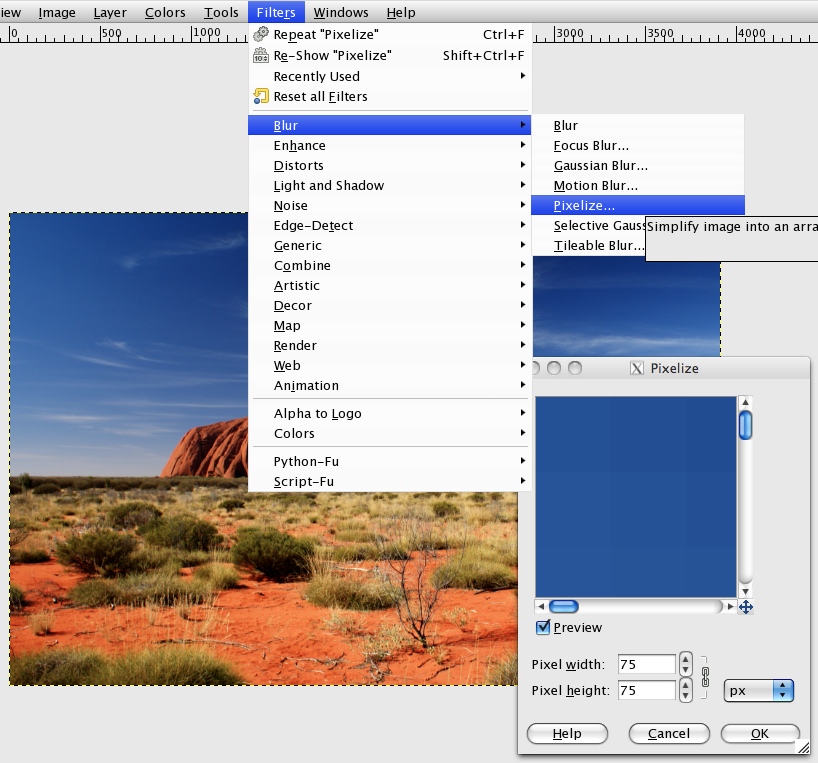
Task: Click the preview horizontal scrollbar thumb
Action: pyautogui.click(x=564, y=606)
